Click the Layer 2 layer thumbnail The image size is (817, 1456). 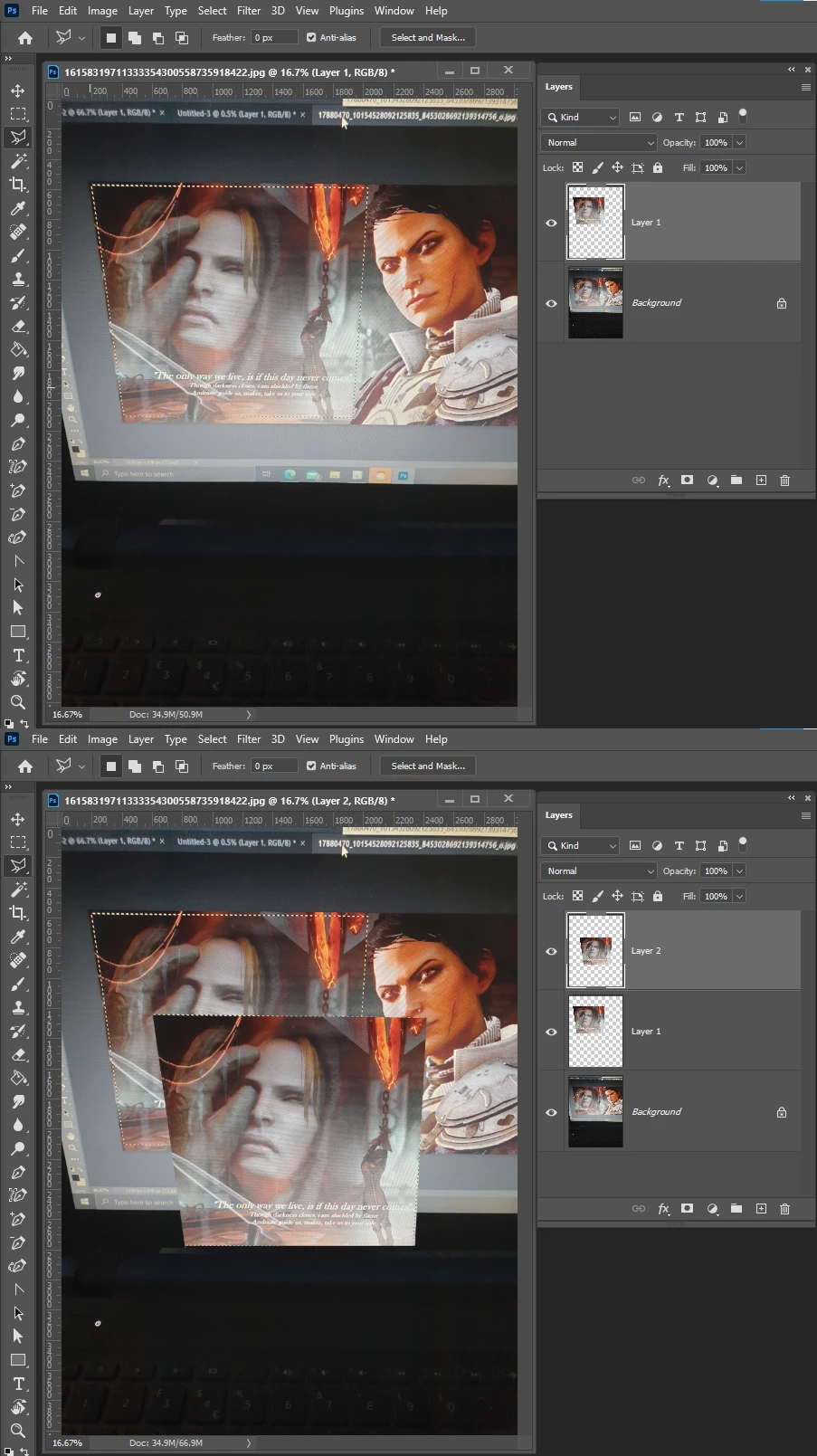[595, 950]
